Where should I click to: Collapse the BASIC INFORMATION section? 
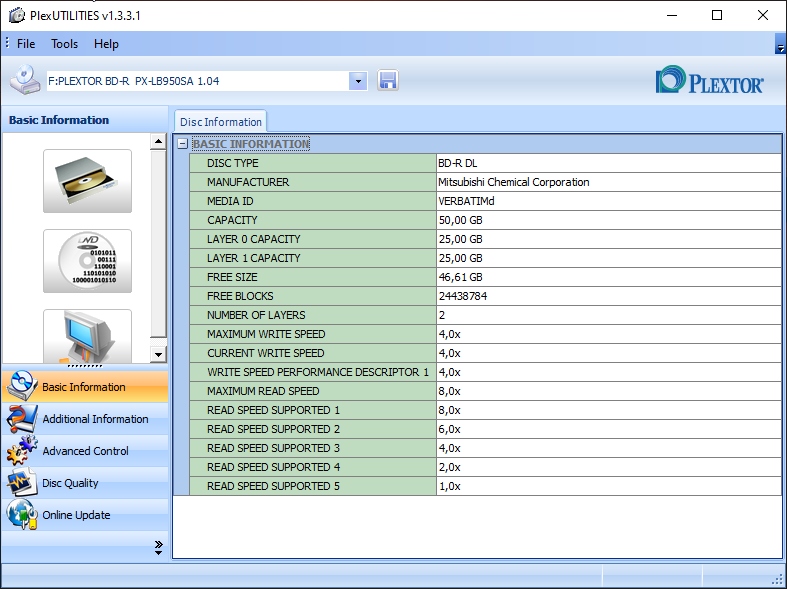click(x=183, y=144)
